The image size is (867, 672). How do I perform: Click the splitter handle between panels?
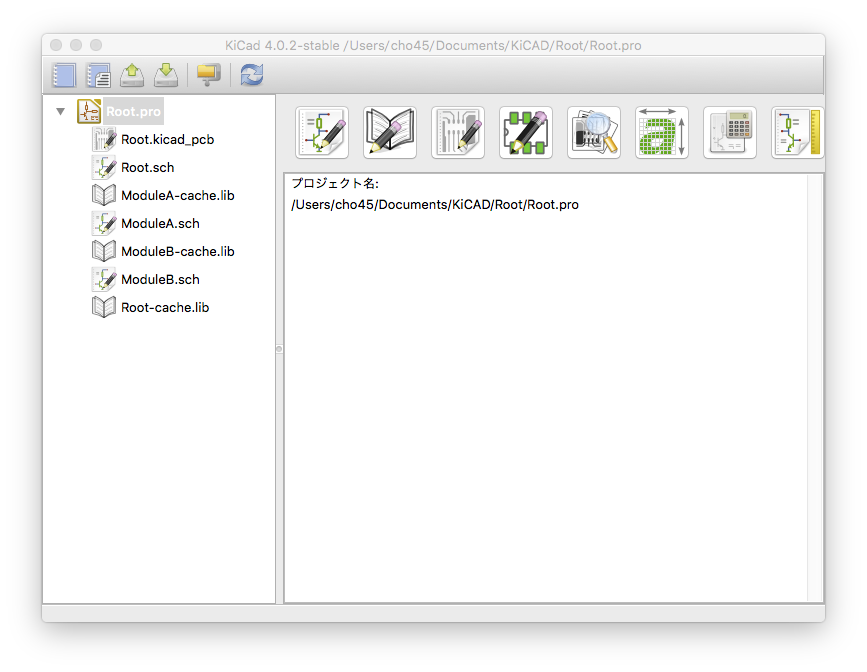(x=279, y=348)
